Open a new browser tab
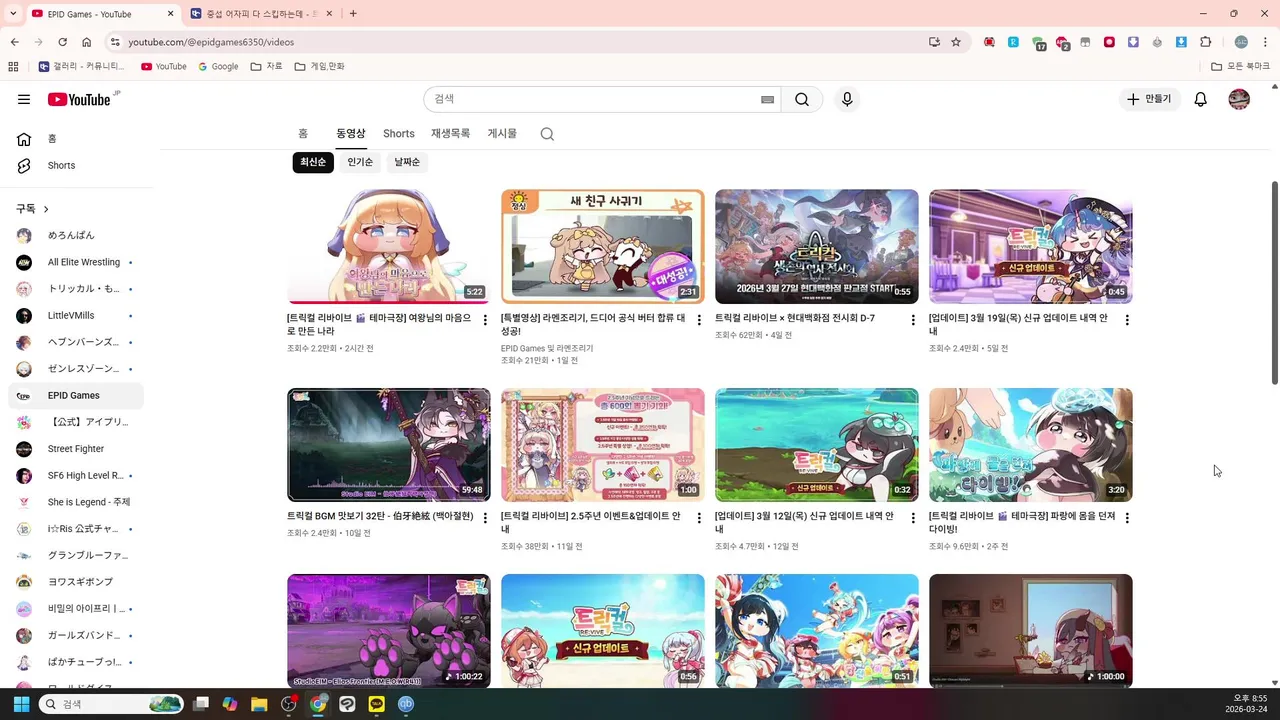1280x720 pixels. pyautogui.click(x=353, y=13)
